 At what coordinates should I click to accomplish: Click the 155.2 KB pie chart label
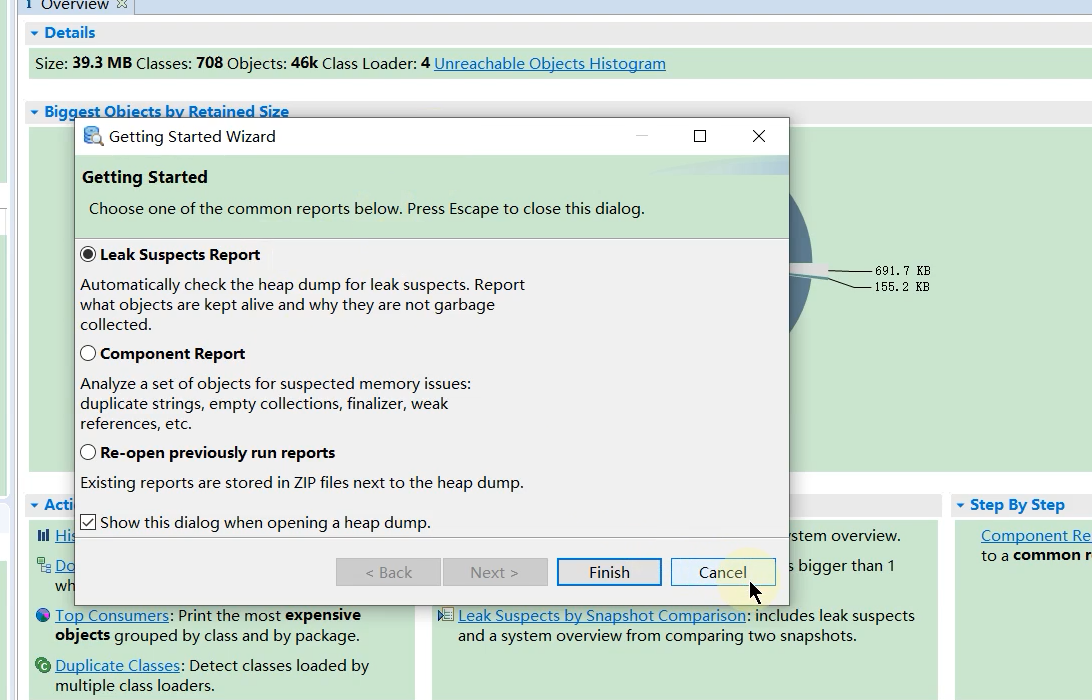pyautogui.click(x=903, y=287)
